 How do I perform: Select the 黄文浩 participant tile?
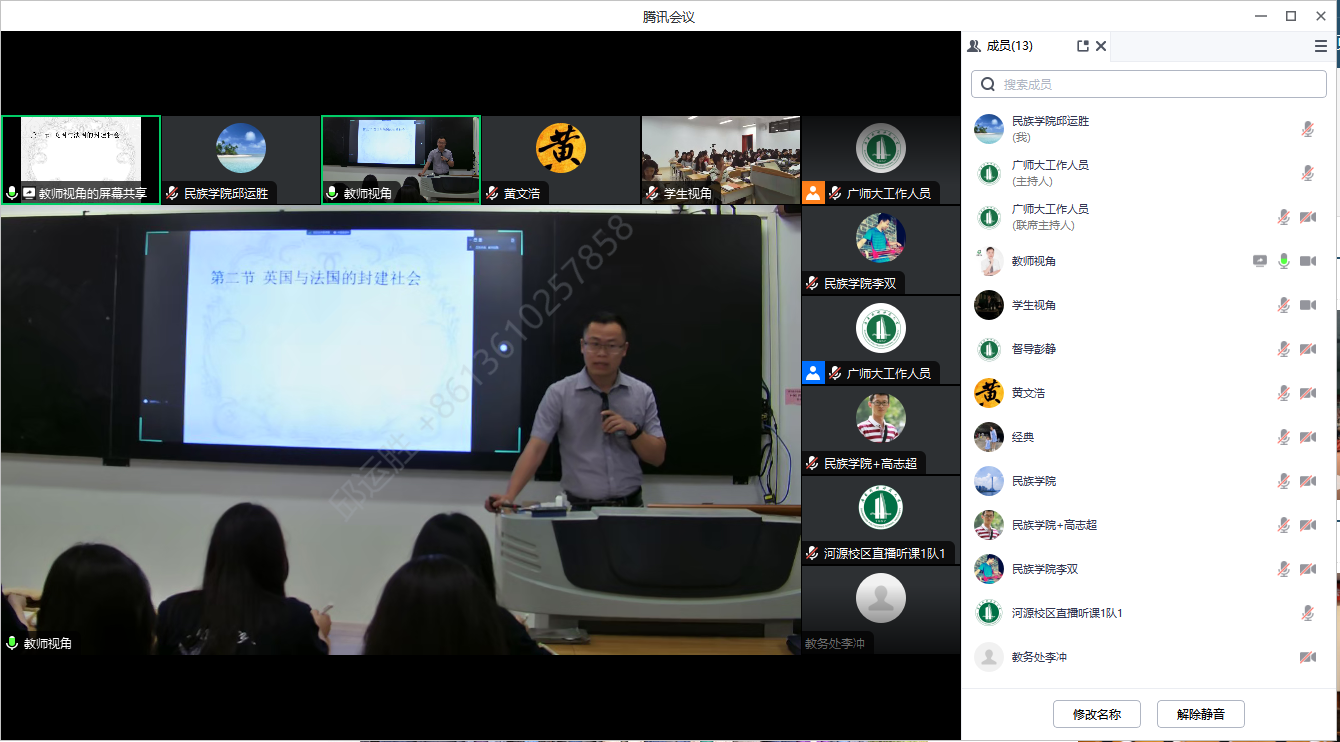tap(560, 160)
